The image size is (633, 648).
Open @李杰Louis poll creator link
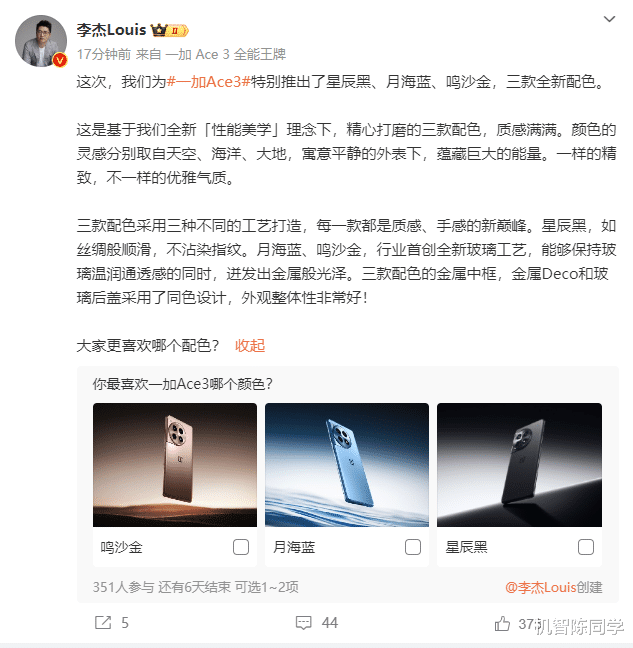pos(540,587)
